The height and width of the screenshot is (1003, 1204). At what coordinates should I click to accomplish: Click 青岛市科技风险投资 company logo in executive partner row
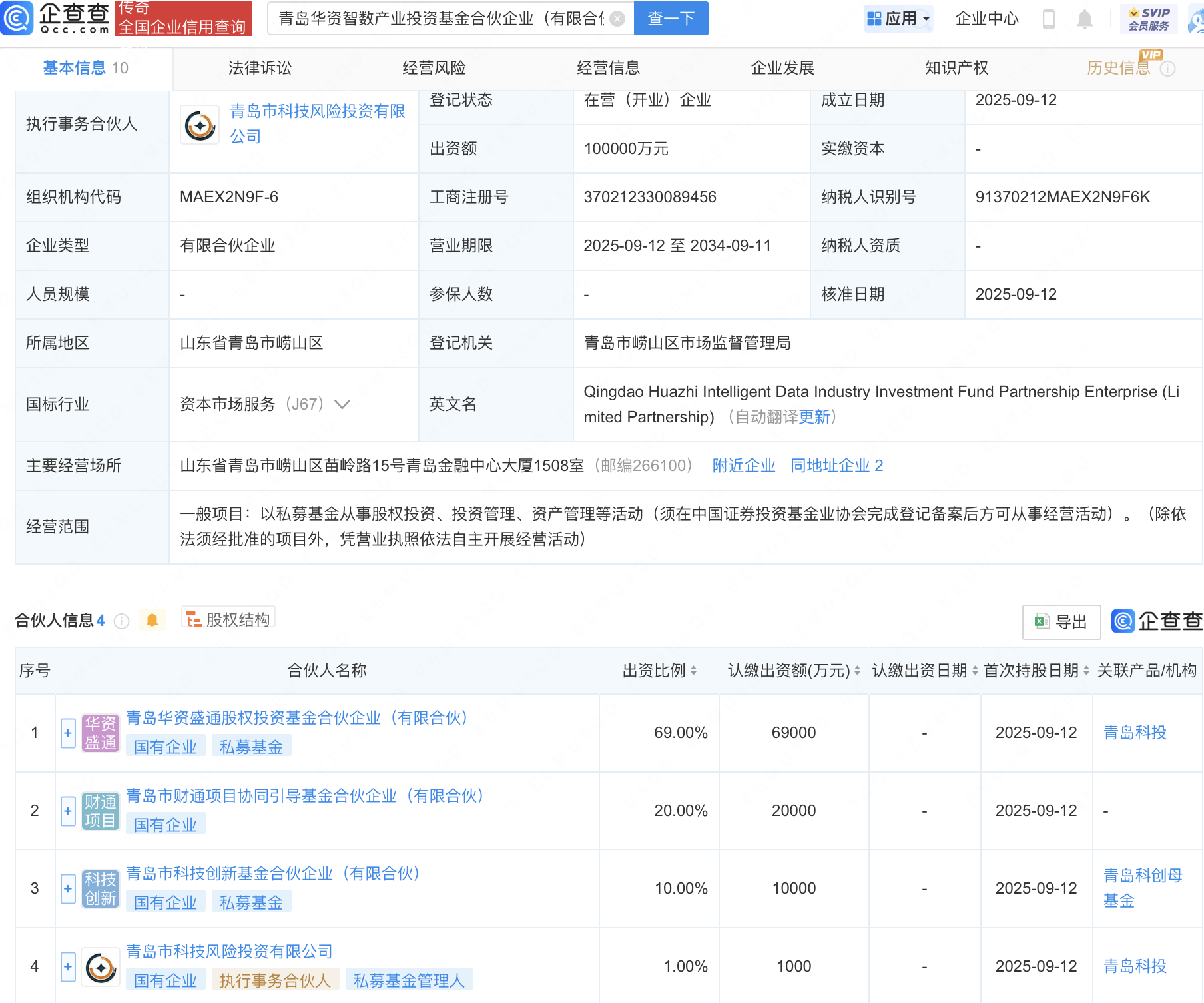(x=200, y=125)
